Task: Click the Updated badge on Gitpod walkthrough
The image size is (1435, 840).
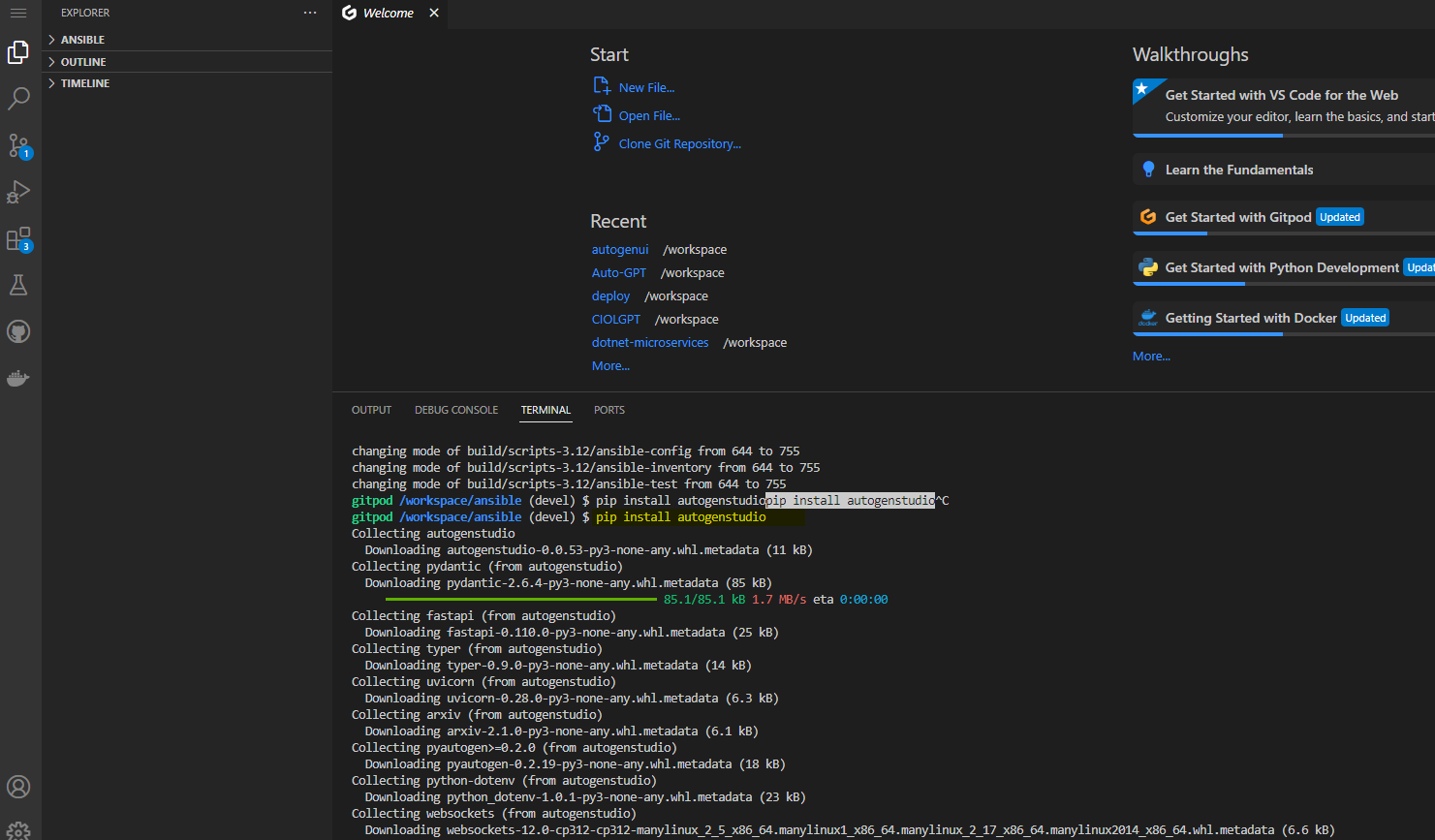Action: click(1340, 217)
